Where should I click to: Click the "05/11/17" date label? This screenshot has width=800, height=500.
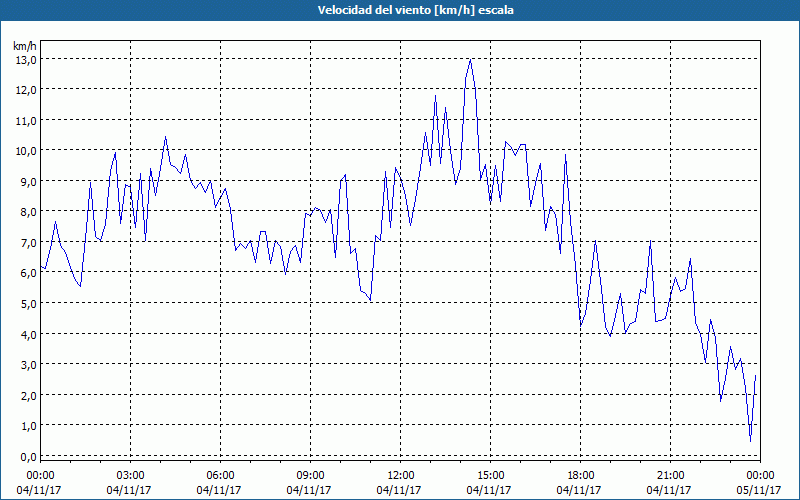pos(759,490)
